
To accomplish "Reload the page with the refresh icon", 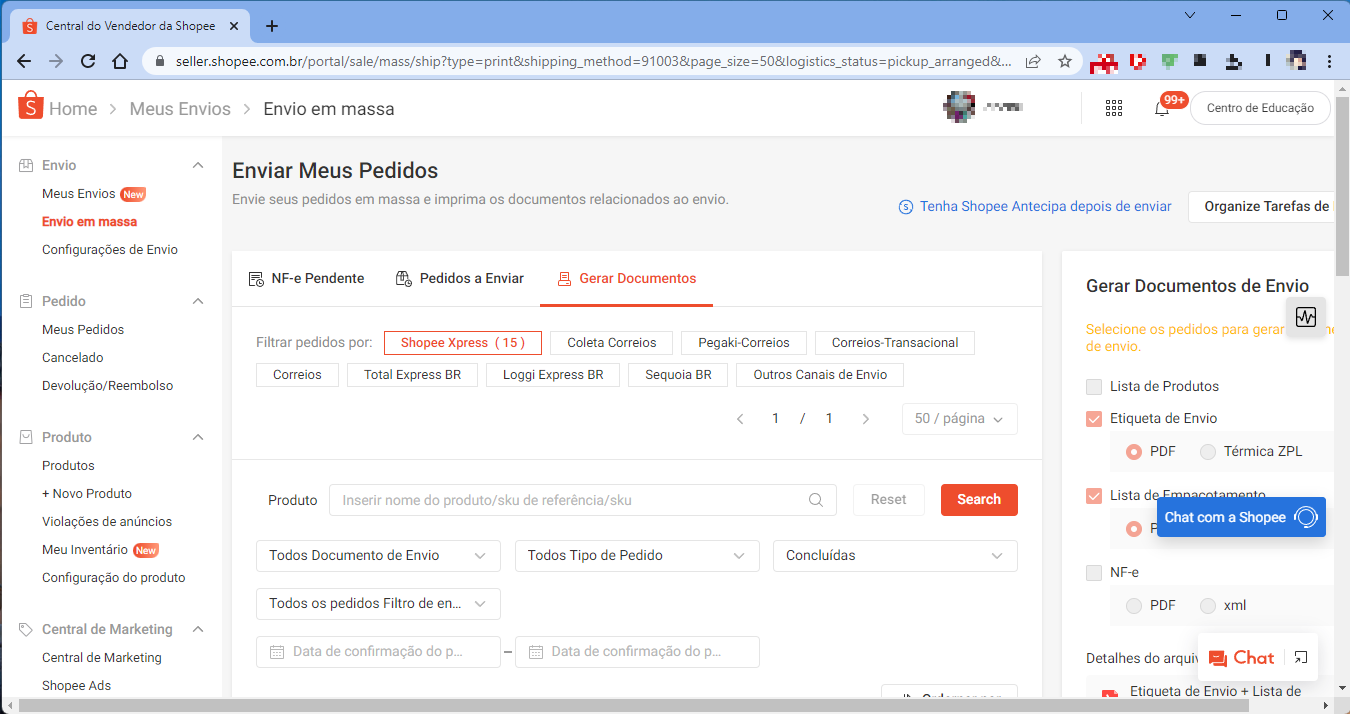I will click(88, 61).
